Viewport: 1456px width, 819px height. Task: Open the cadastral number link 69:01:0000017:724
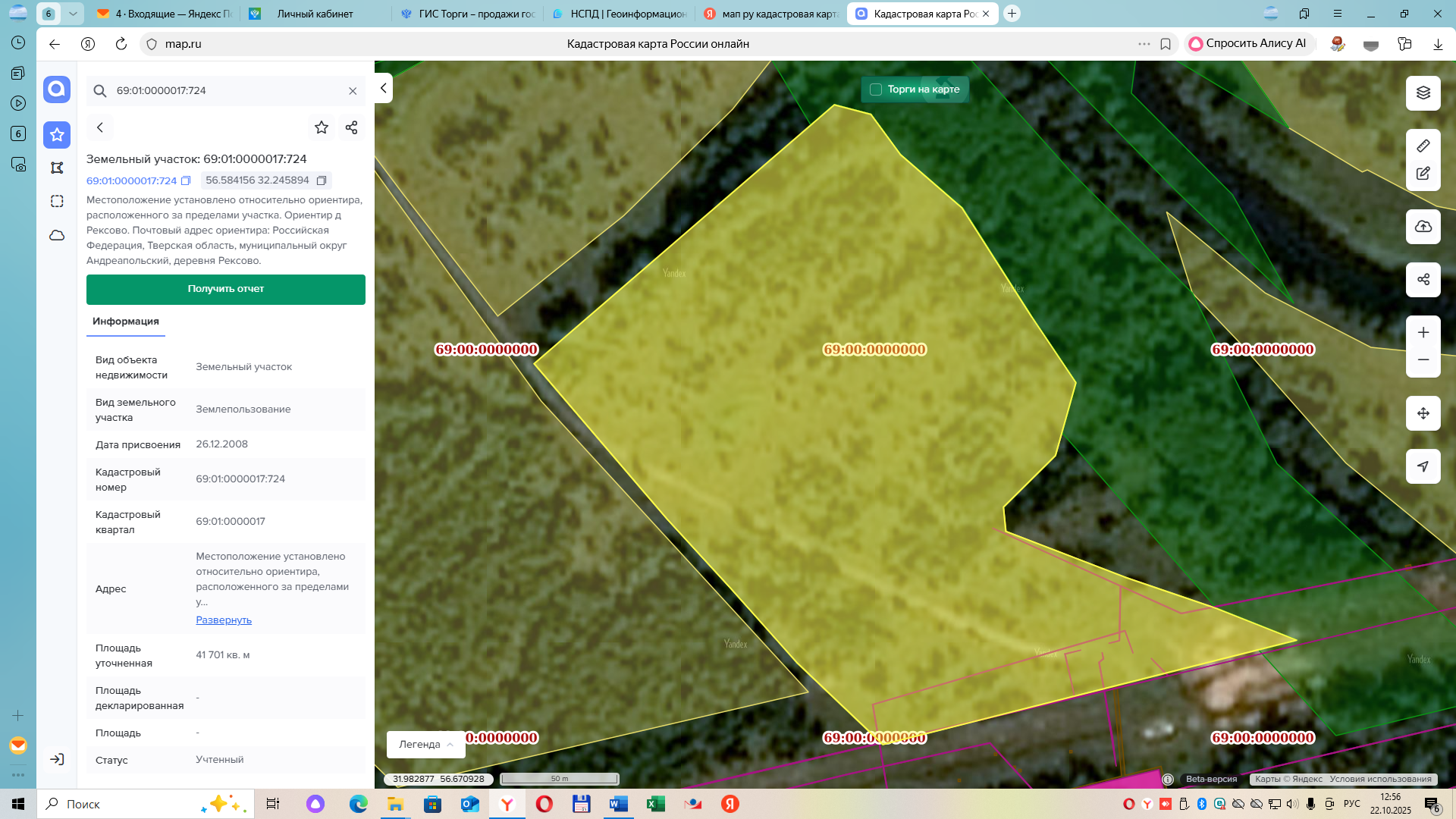[131, 180]
